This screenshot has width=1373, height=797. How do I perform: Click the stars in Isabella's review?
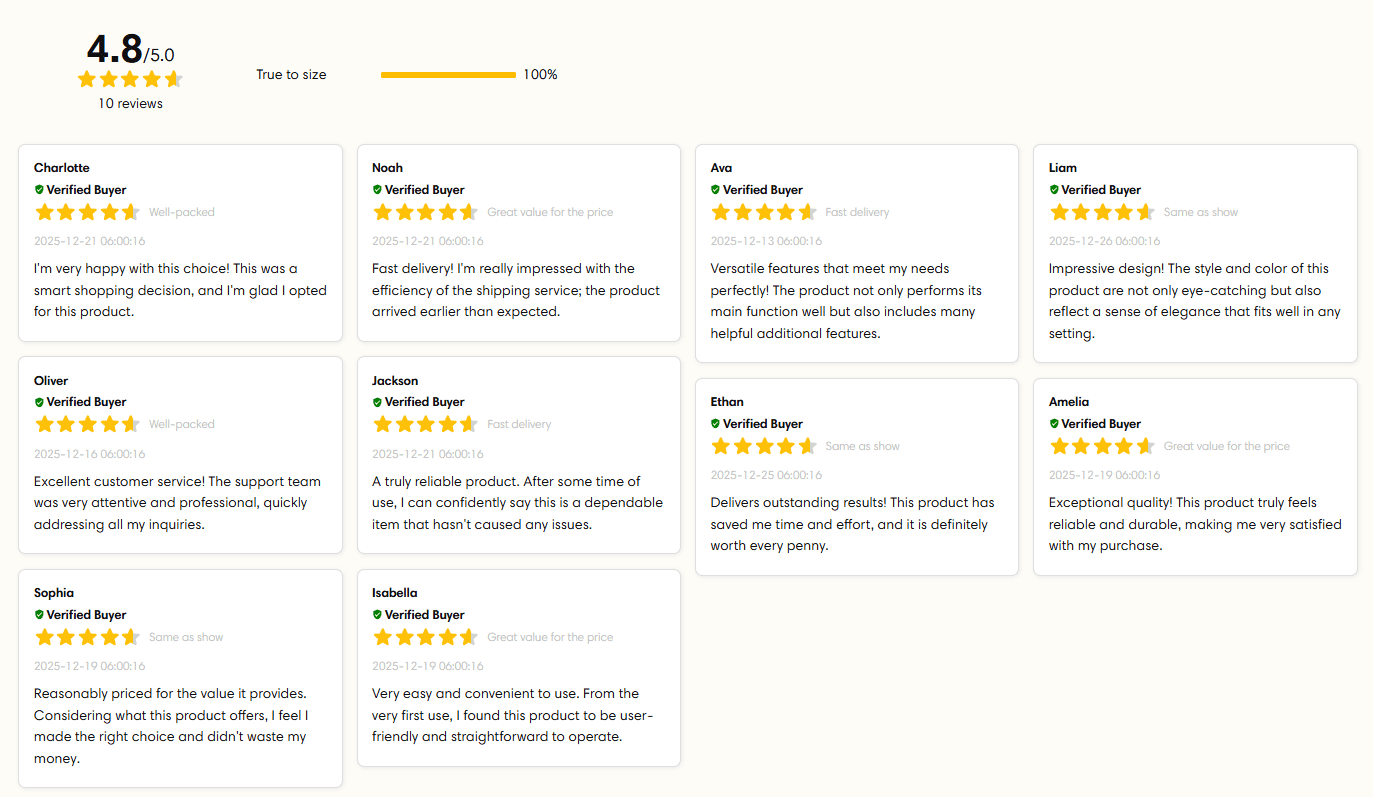click(425, 637)
